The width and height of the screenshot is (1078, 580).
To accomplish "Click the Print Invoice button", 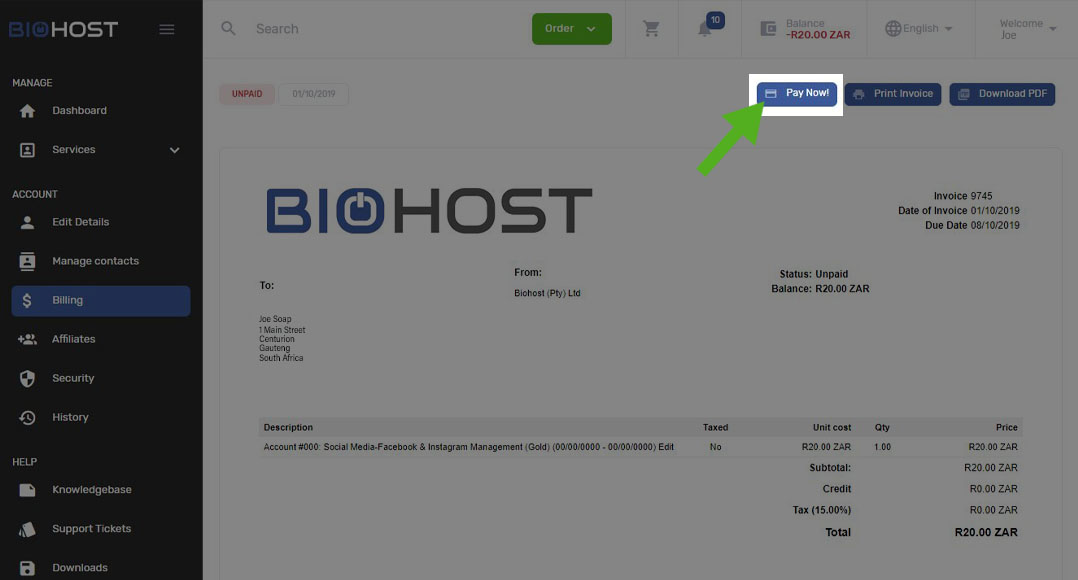I will 893,94.
